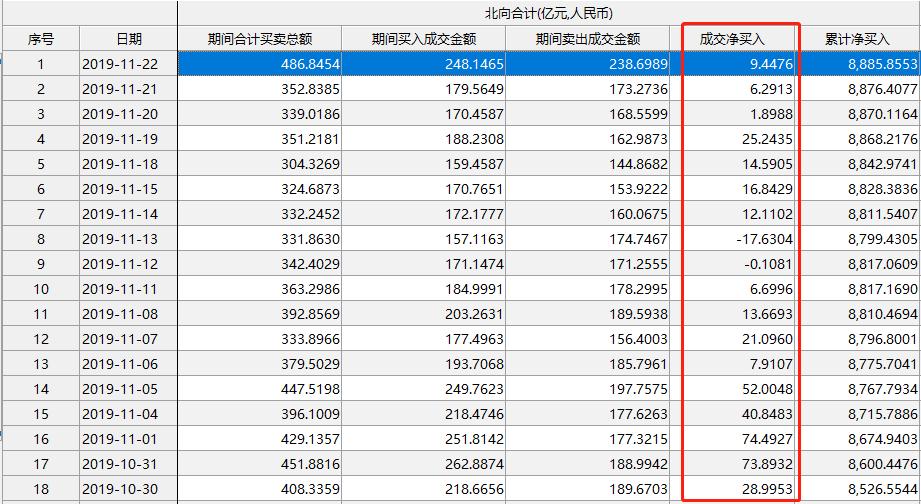Click buy amount 248.1465
The height and width of the screenshot is (504, 921).
[x=423, y=63]
